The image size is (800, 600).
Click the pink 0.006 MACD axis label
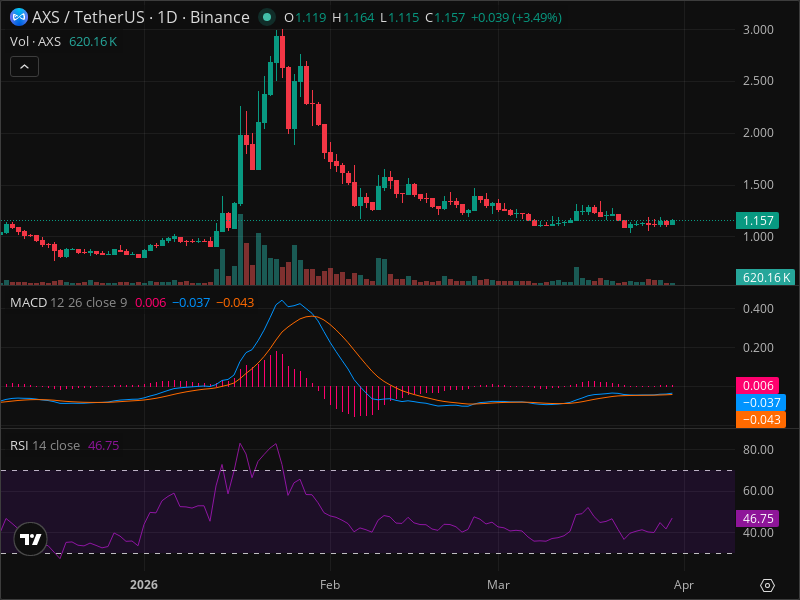tap(757, 386)
